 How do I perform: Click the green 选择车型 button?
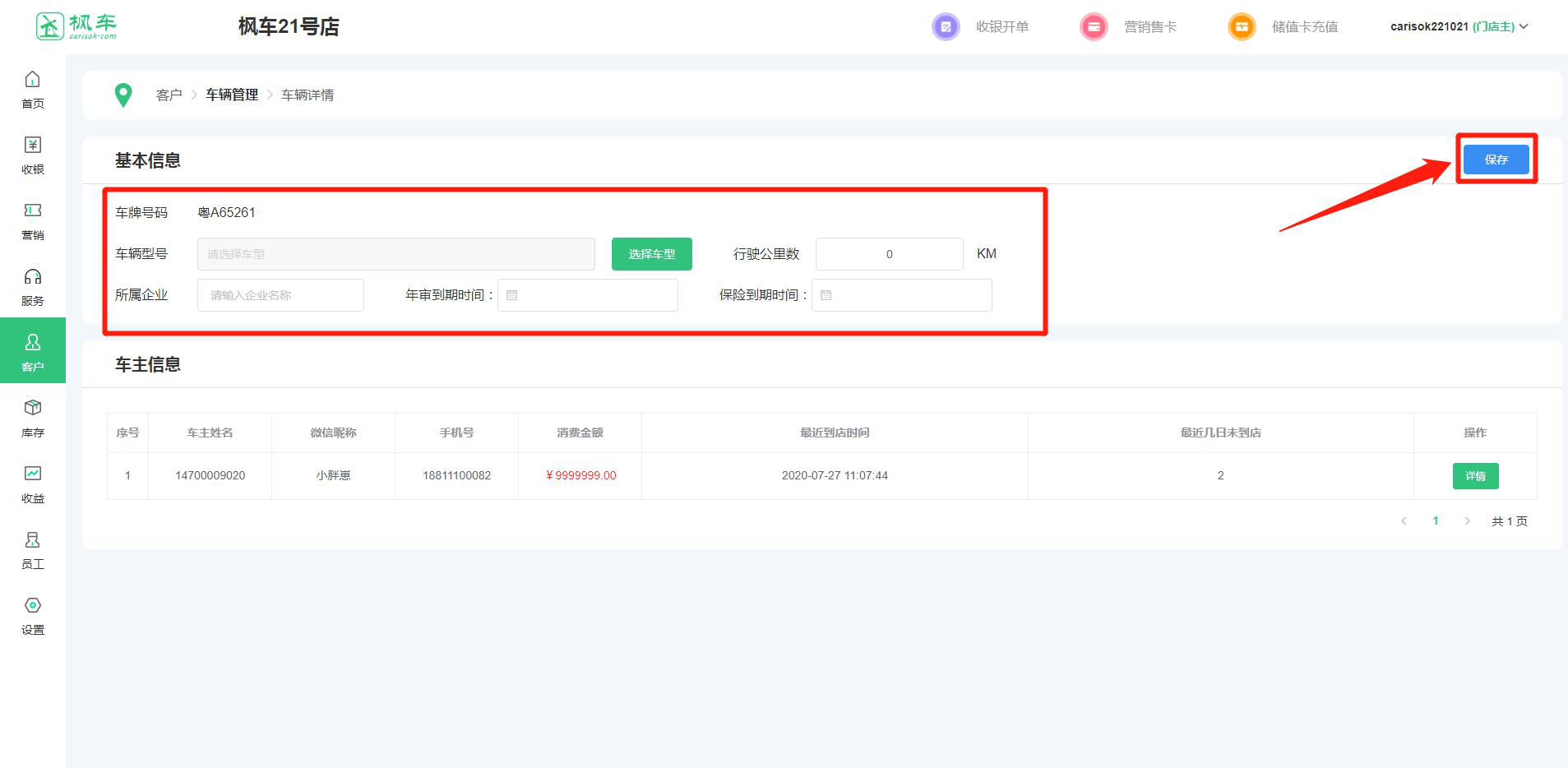pos(652,254)
